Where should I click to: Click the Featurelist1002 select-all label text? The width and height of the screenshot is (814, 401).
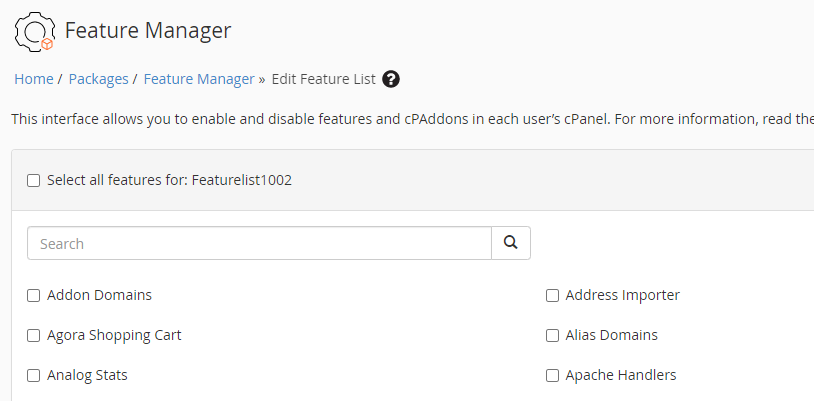169,181
